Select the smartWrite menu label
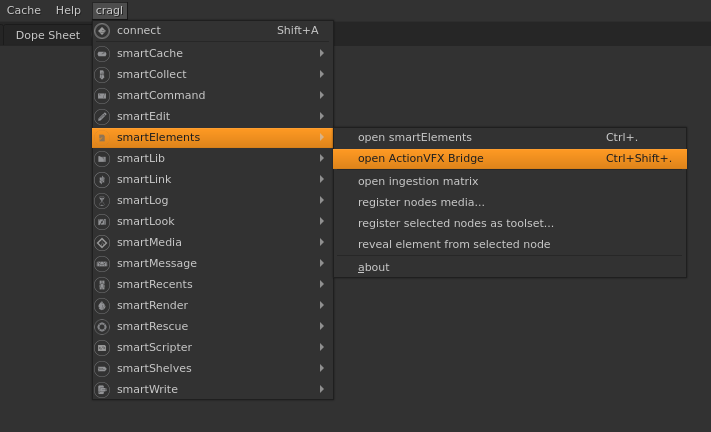Screen dimensions: 711x432 click(x=147, y=389)
